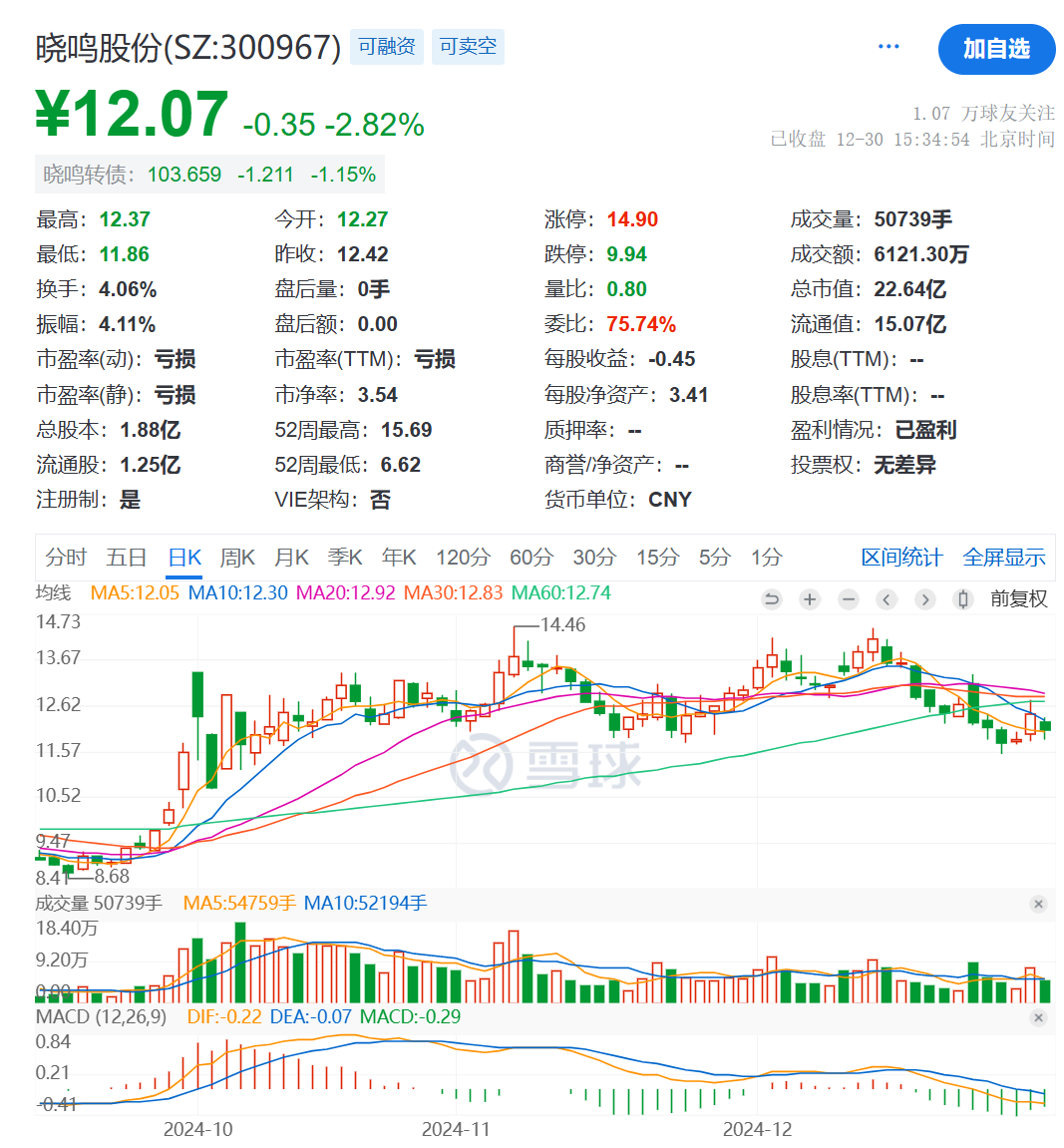This screenshot has width=1064, height=1148.
Task: Zoom out the K-line chart
Action: coord(849,599)
